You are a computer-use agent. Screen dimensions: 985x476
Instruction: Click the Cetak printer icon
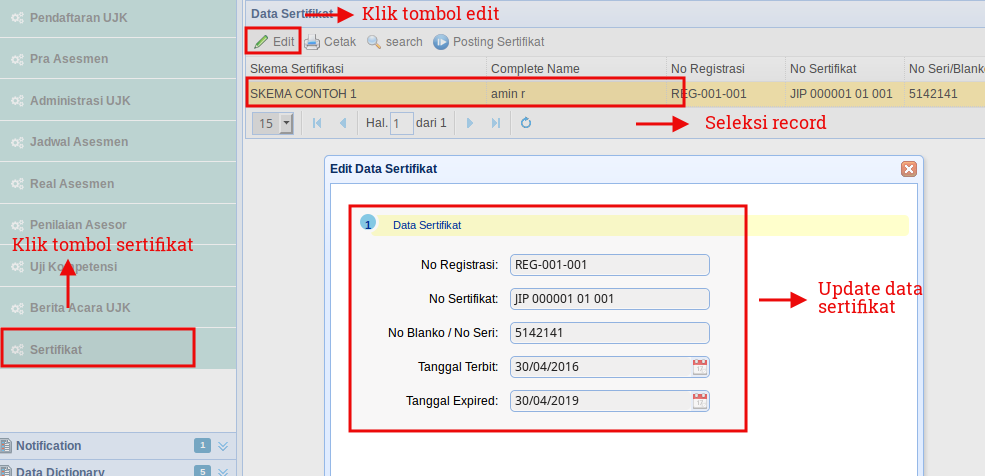point(312,42)
